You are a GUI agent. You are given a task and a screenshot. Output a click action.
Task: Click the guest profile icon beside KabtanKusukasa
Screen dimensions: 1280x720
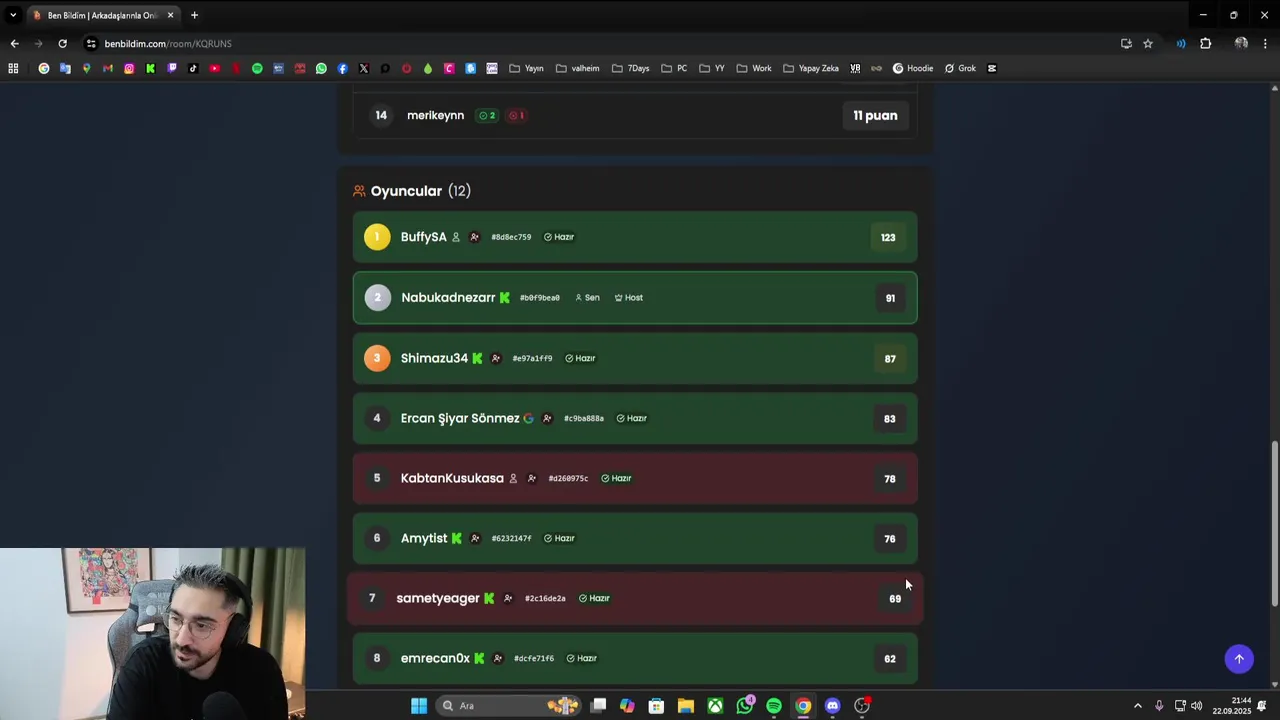tap(513, 478)
